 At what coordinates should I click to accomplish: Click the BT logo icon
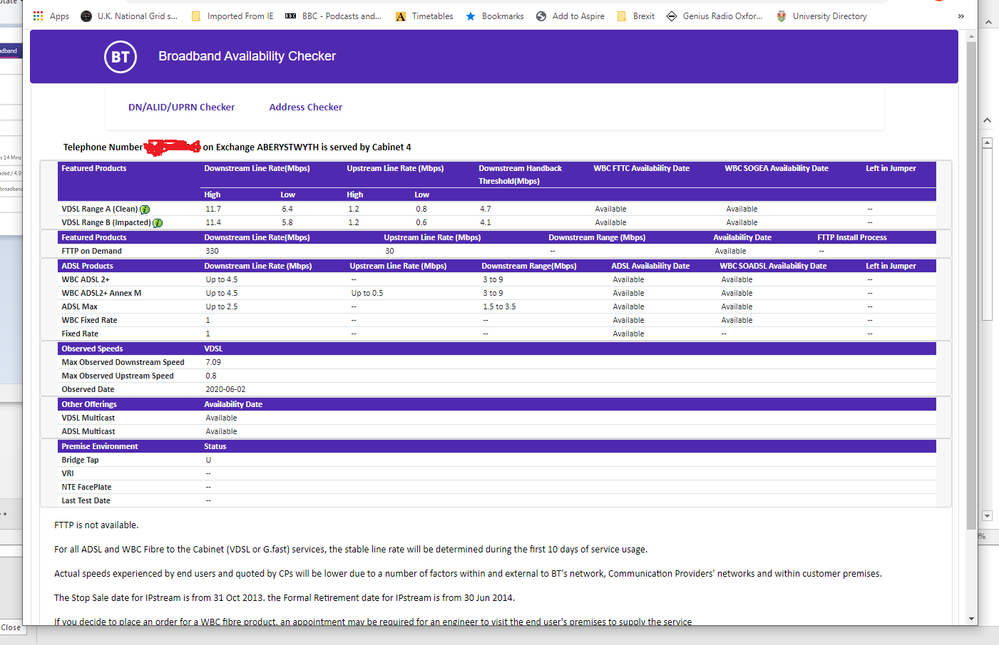coord(120,57)
